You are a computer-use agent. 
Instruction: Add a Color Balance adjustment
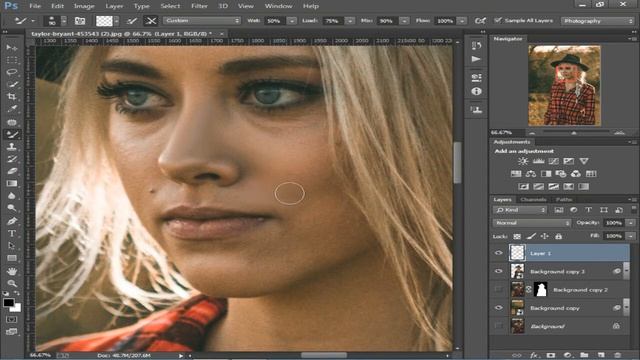tap(531, 174)
